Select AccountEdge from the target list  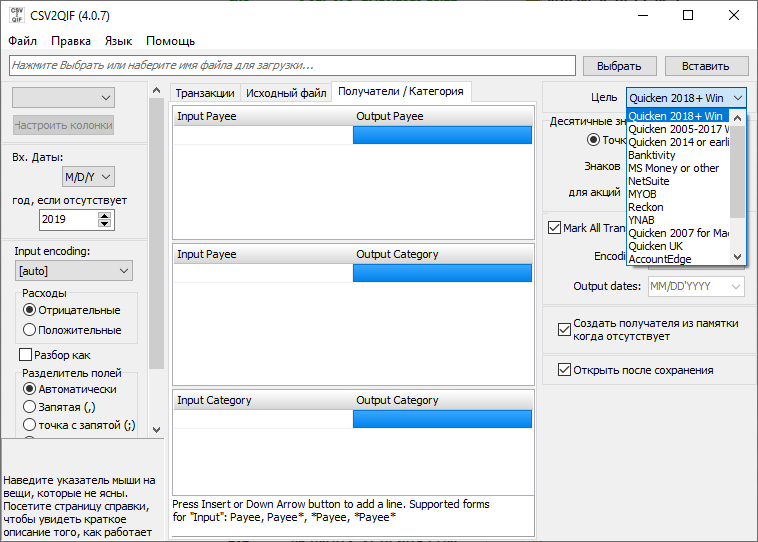point(678,259)
